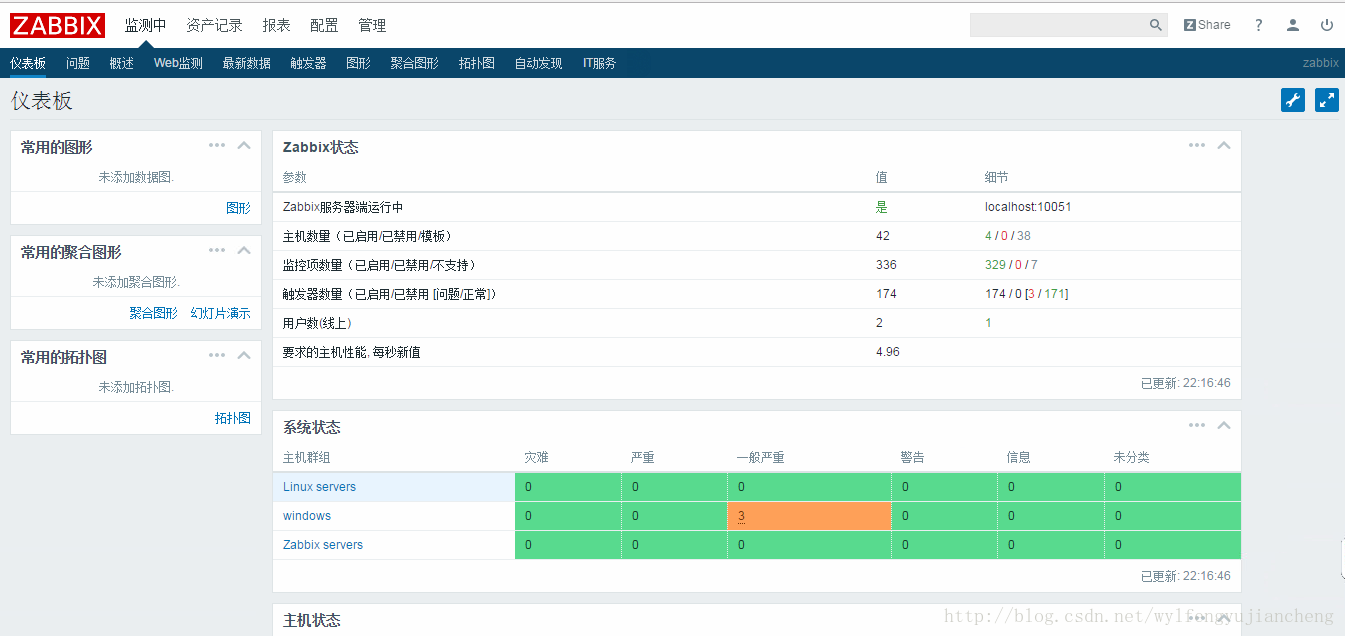
Task: Click the orange 3 problems cell
Action: point(809,516)
